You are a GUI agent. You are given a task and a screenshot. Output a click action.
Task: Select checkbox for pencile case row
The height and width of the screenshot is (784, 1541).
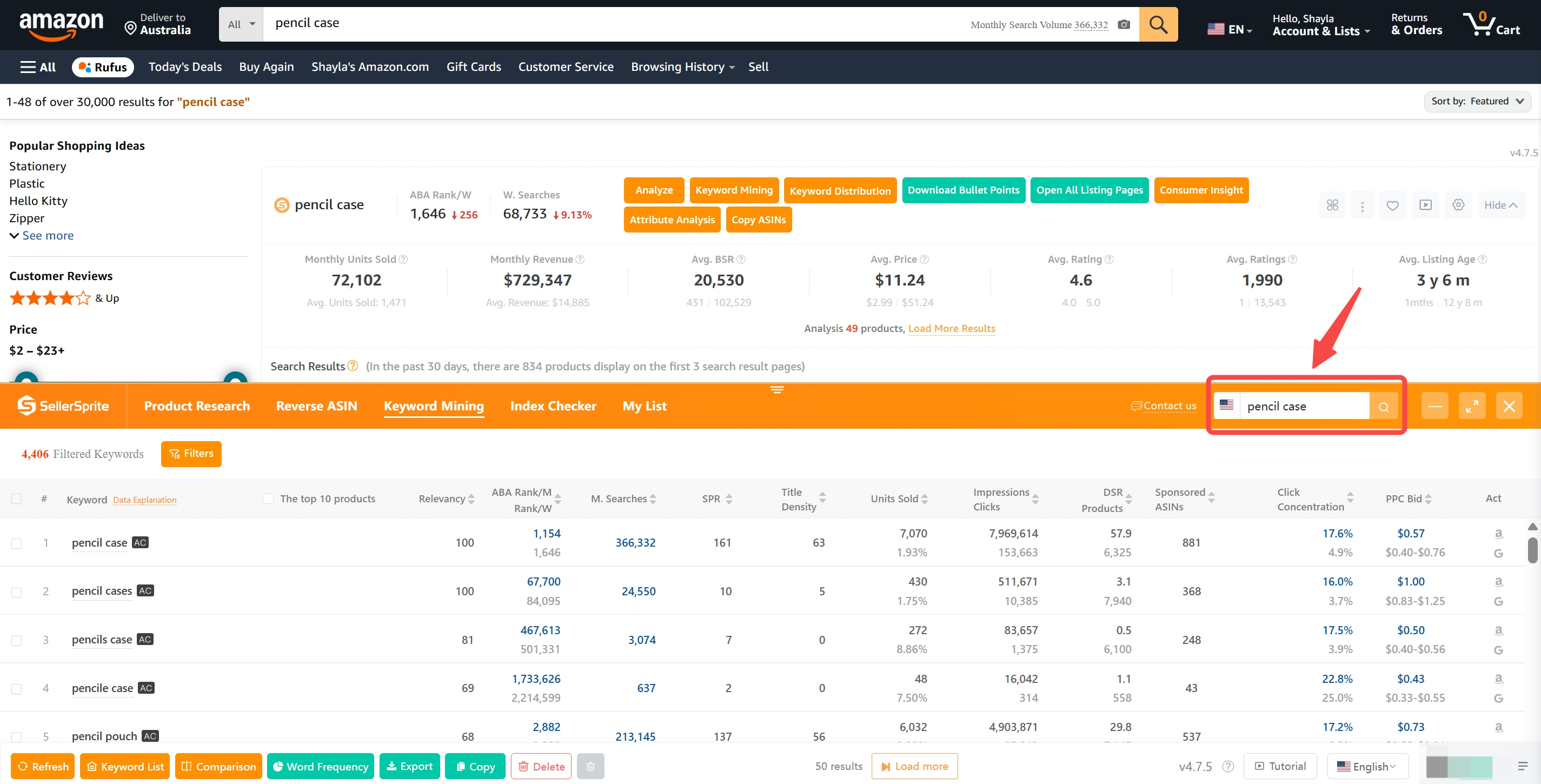pyautogui.click(x=16, y=688)
